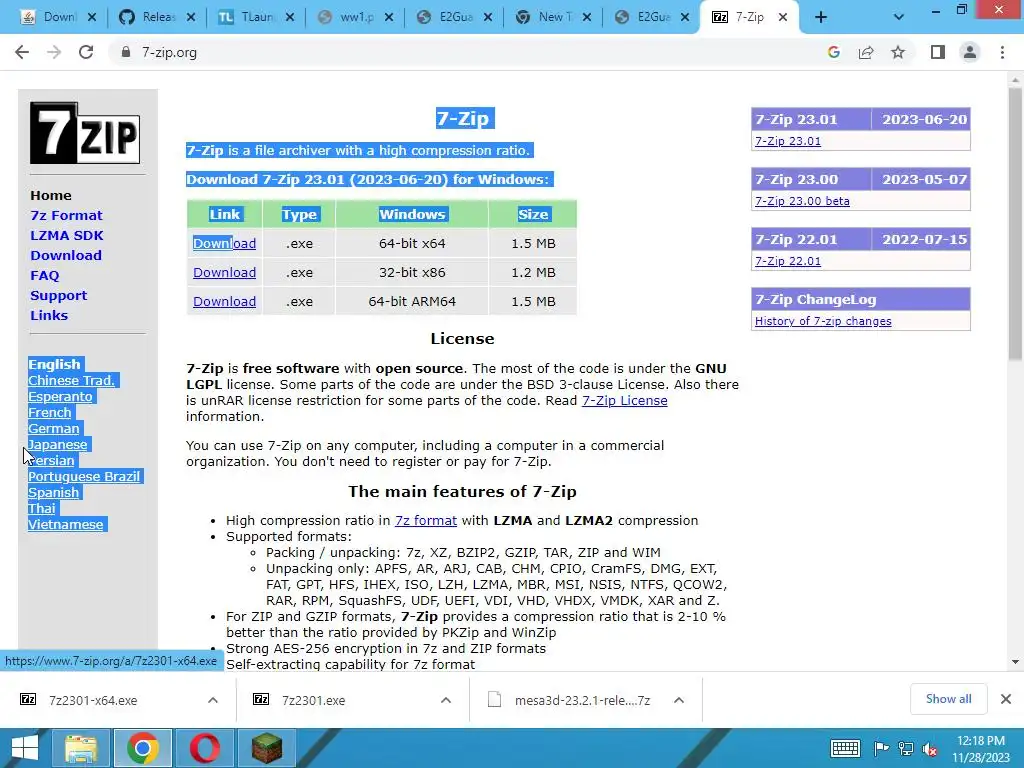Download the 32-bit x86 .exe
This screenshot has height=768, width=1024.
pos(224,272)
